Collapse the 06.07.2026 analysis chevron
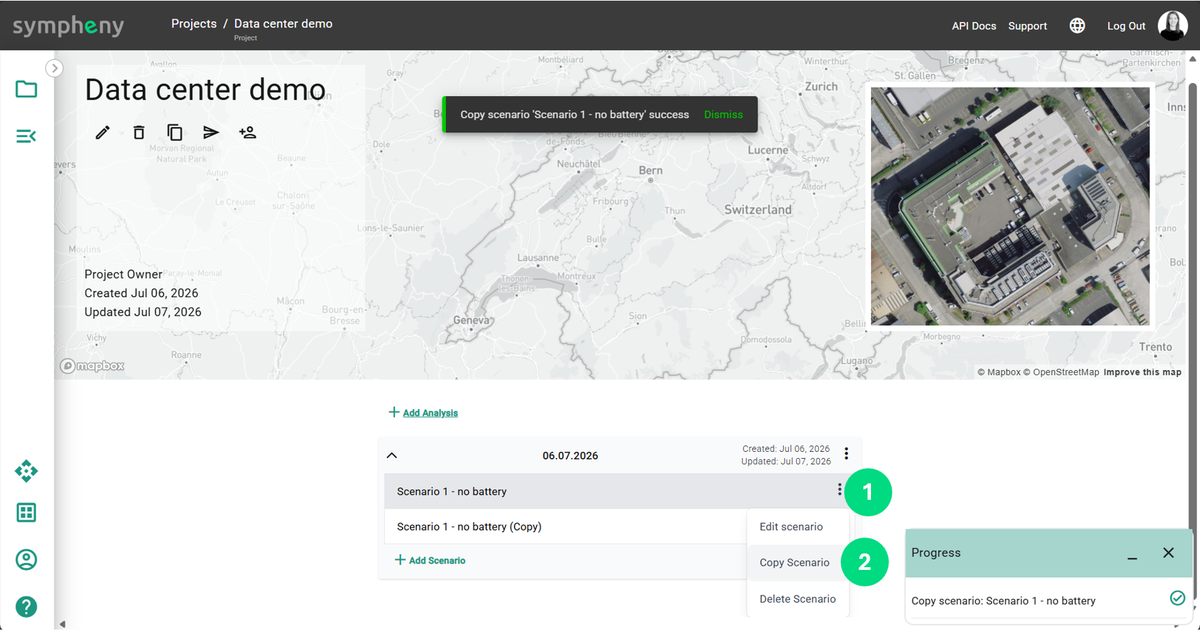Viewport: 1200px width, 631px height. [392, 455]
